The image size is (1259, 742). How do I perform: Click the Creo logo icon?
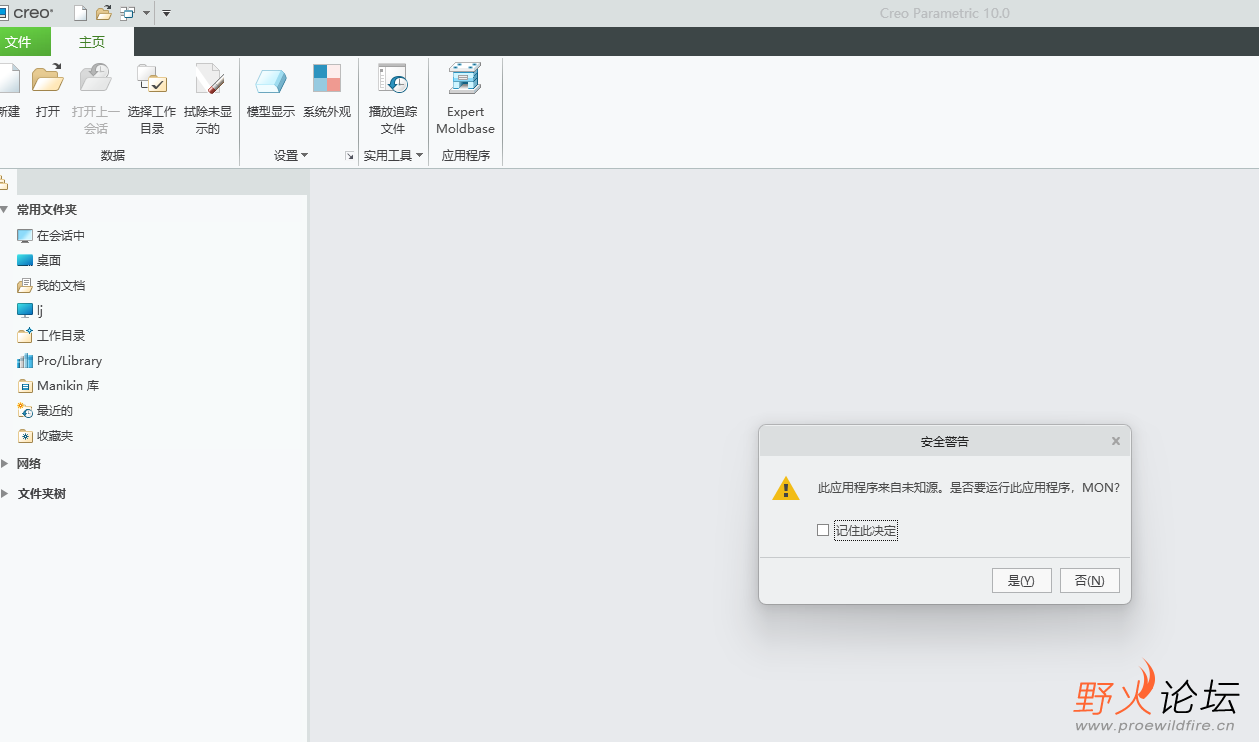[27, 13]
